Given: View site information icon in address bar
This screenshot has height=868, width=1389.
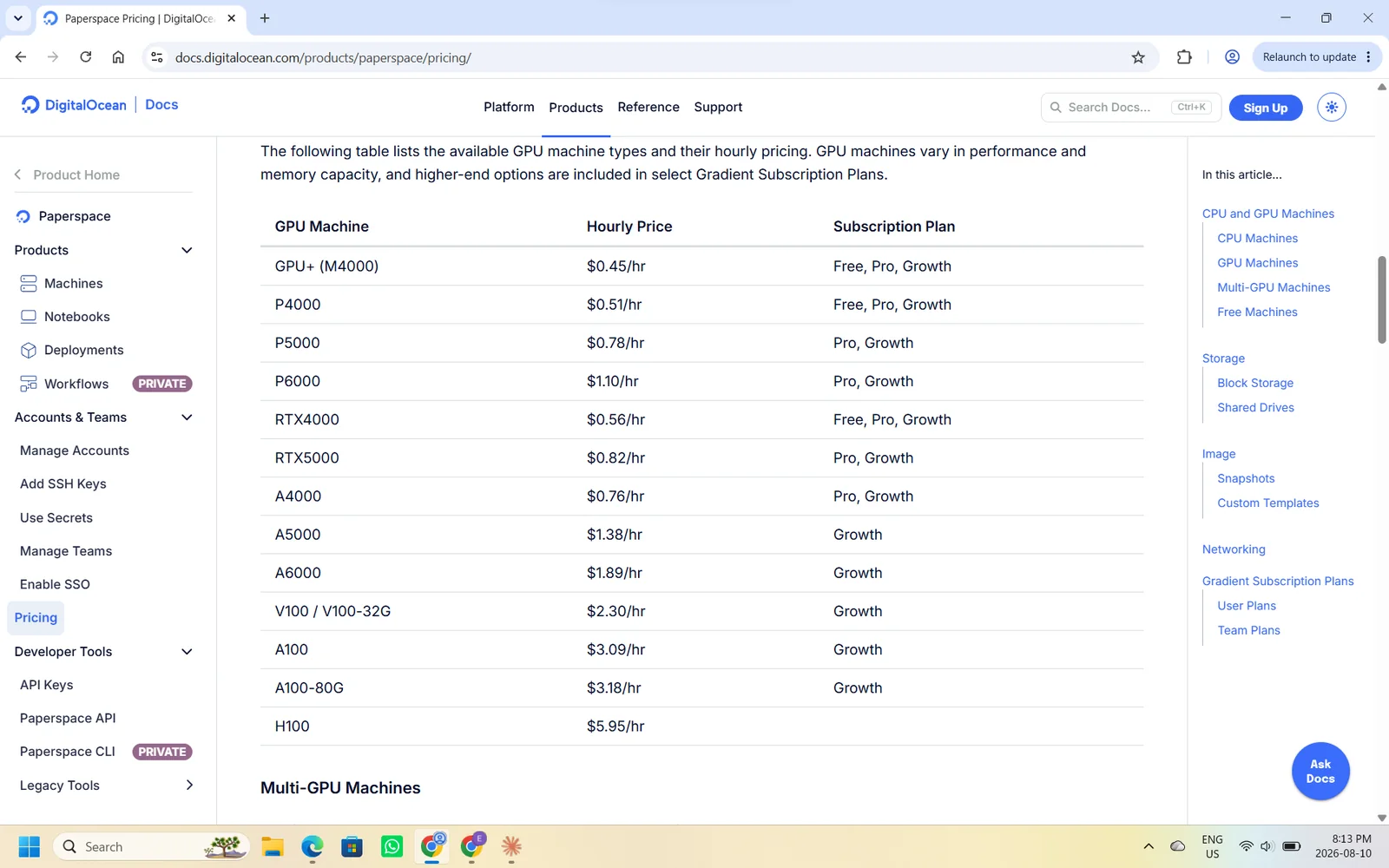Looking at the screenshot, I should [x=157, y=57].
